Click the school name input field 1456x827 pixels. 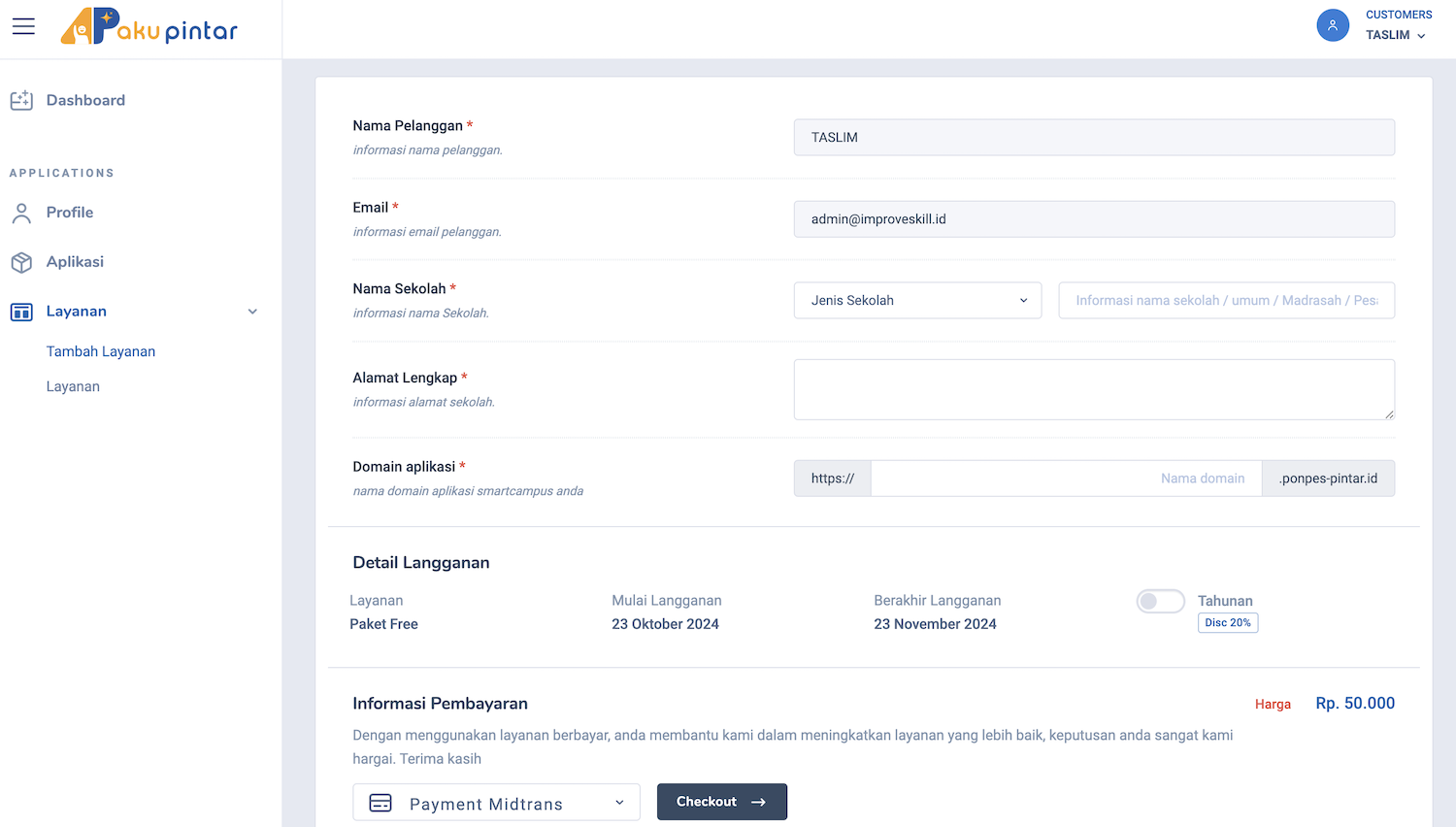click(x=1226, y=301)
